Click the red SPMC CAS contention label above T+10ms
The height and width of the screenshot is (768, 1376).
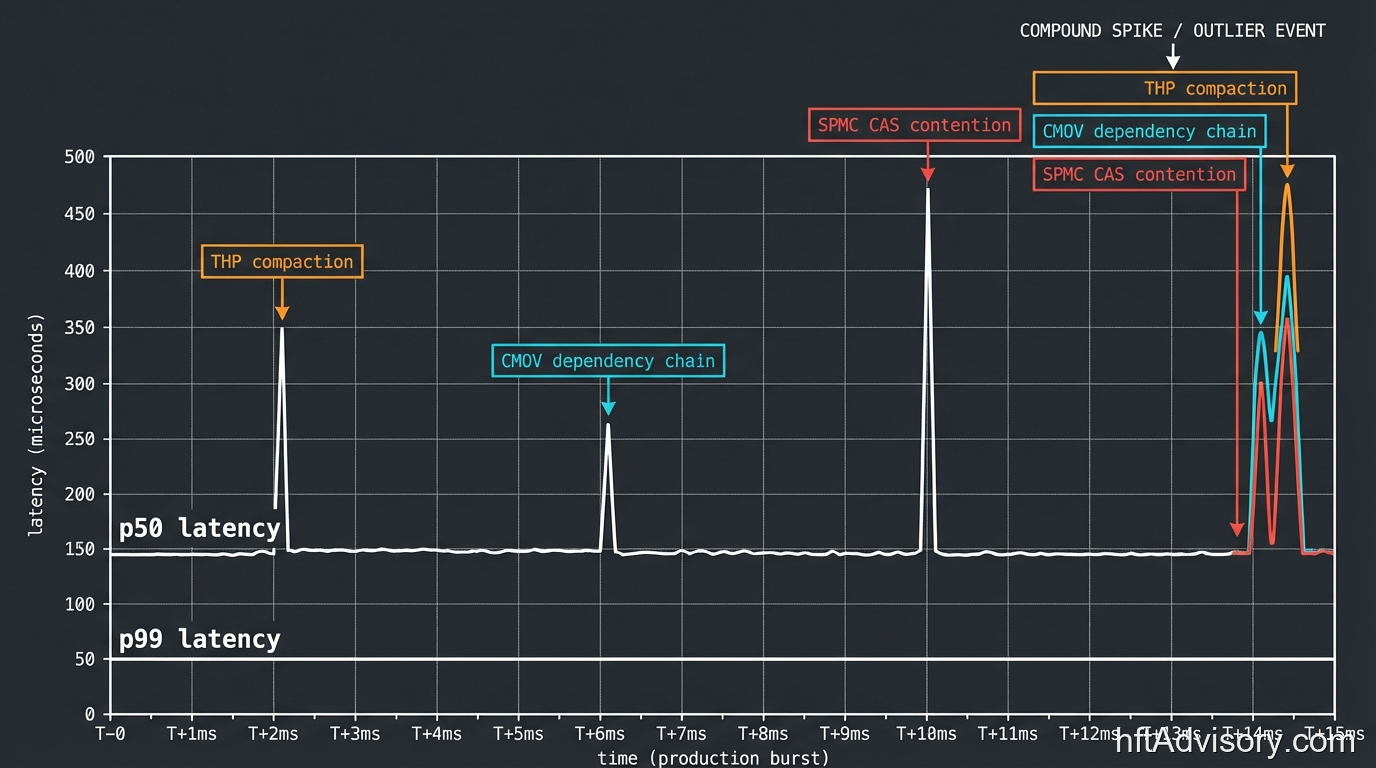click(x=913, y=125)
